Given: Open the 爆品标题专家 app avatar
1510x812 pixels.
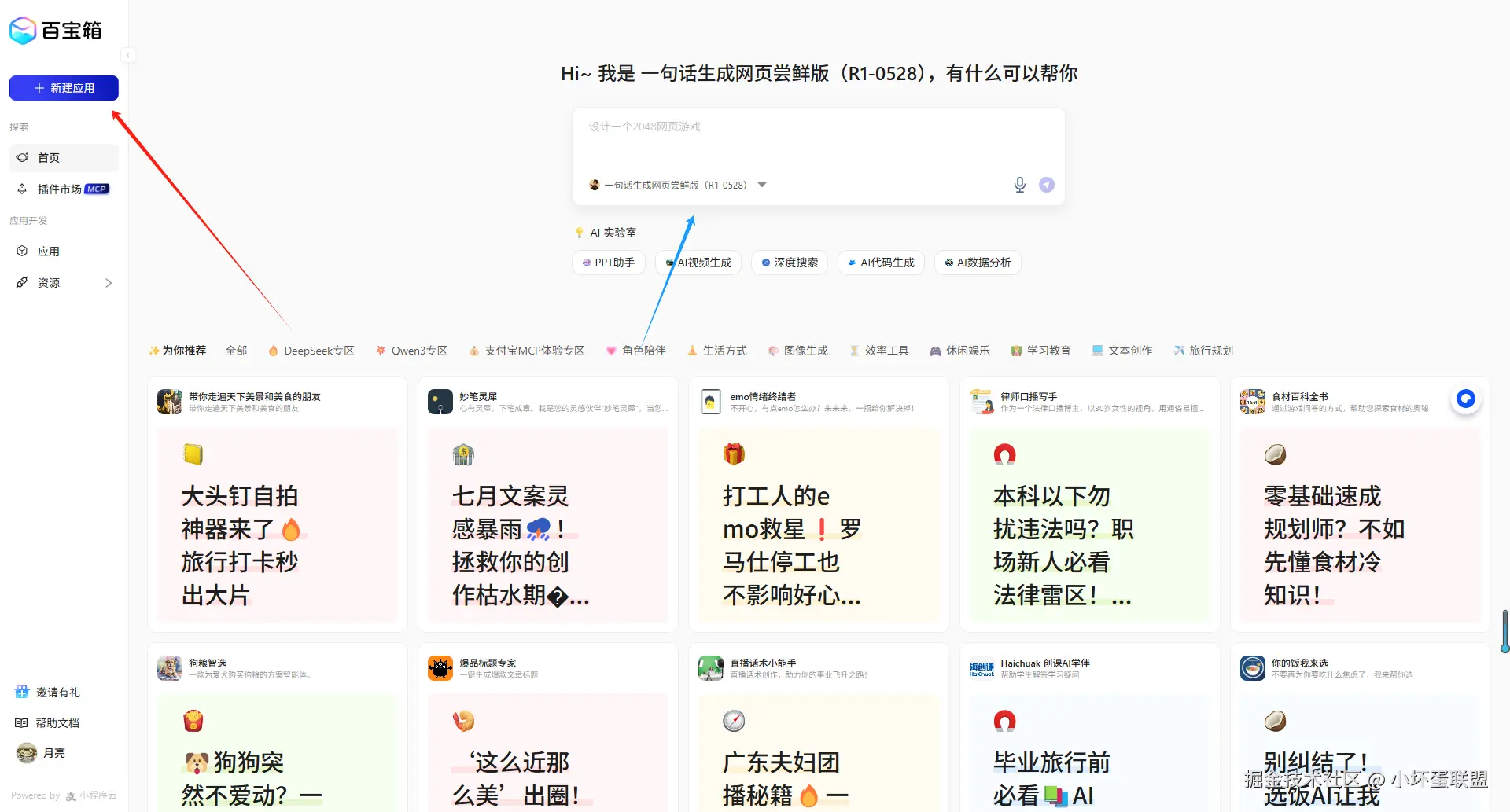Looking at the screenshot, I should [x=440, y=668].
